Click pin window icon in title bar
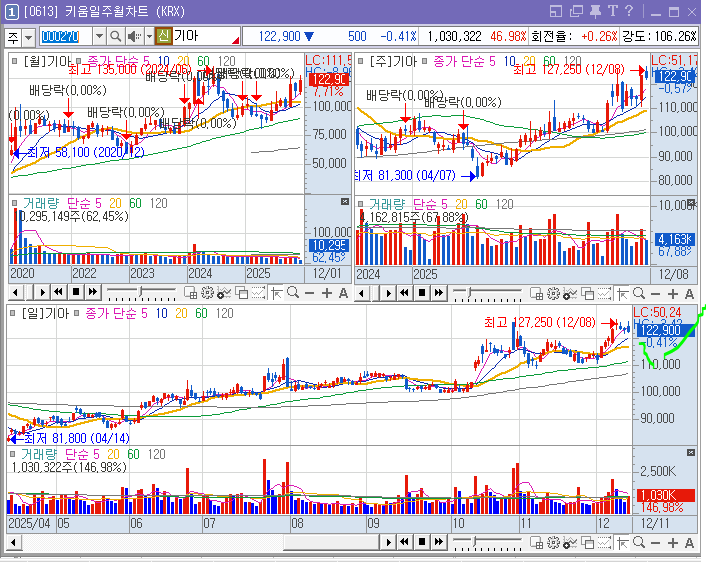Screen dimensions: 706x562 click(x=595, y=11)
